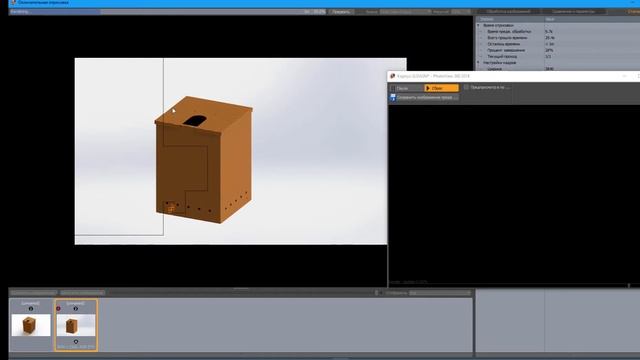Click the rendered box preview image
Screen dimensions: 640x360
(231, 151)
